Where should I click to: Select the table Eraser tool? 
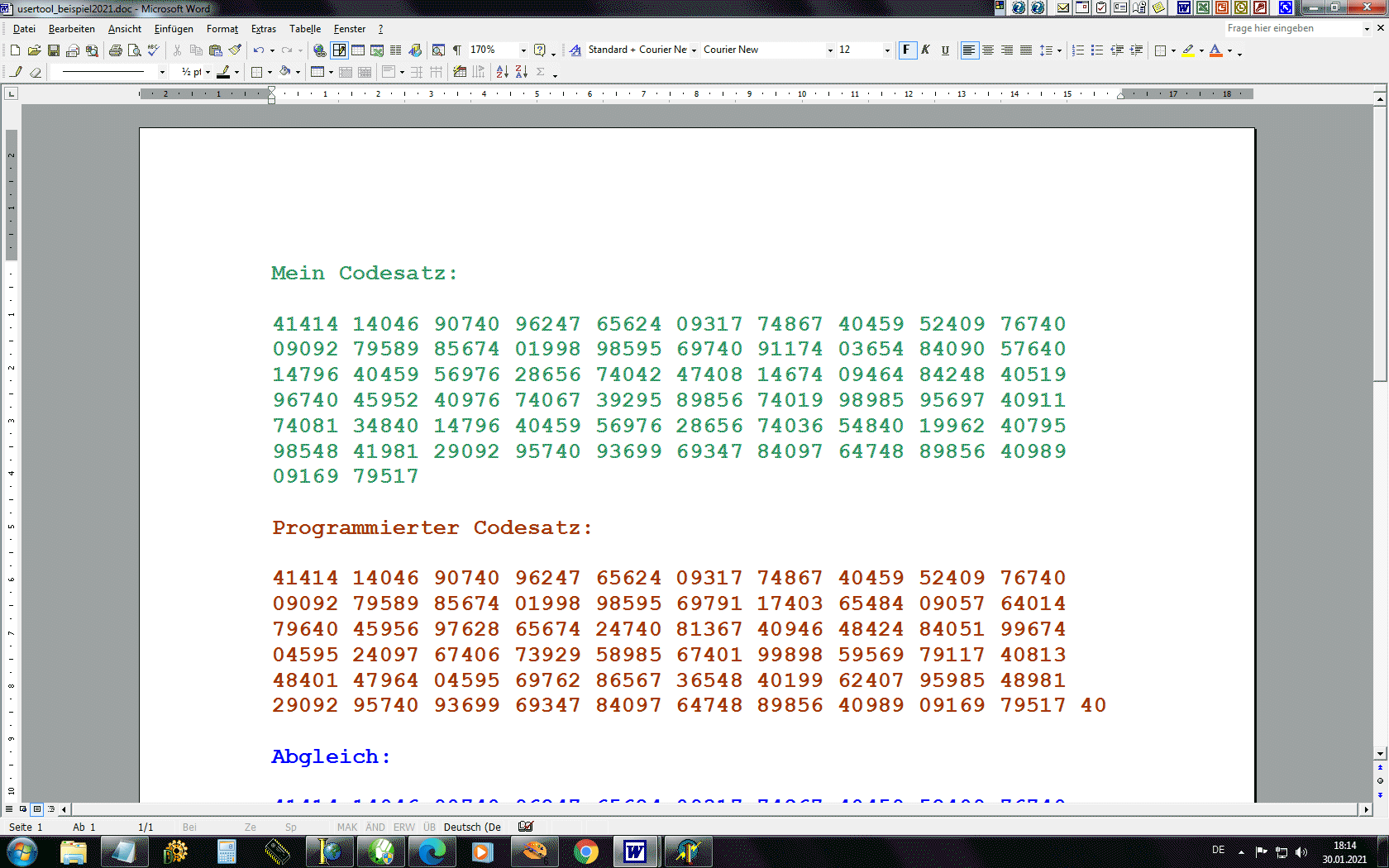click(35, 72)
